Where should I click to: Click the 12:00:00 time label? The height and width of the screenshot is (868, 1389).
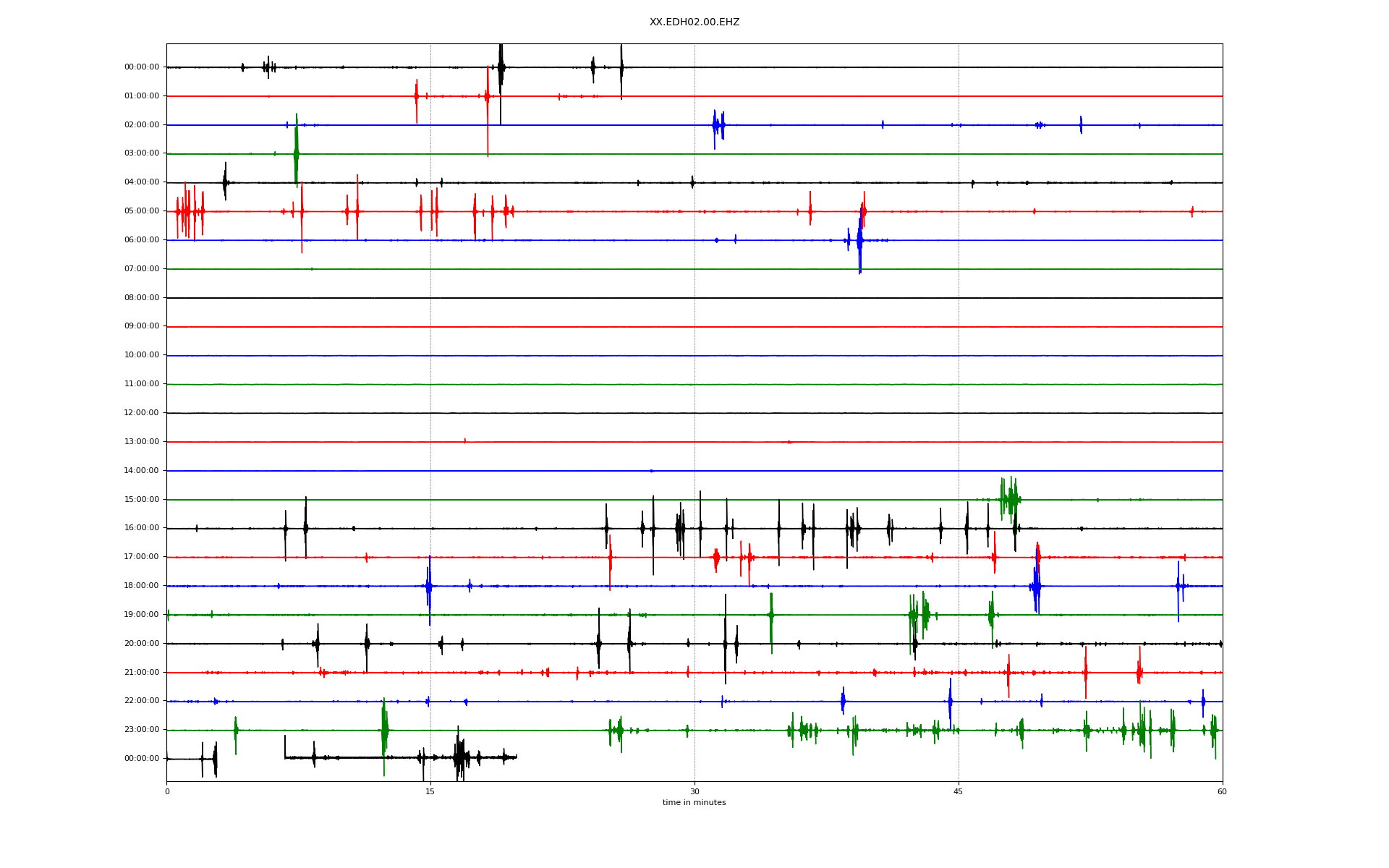tap(142, 413)
